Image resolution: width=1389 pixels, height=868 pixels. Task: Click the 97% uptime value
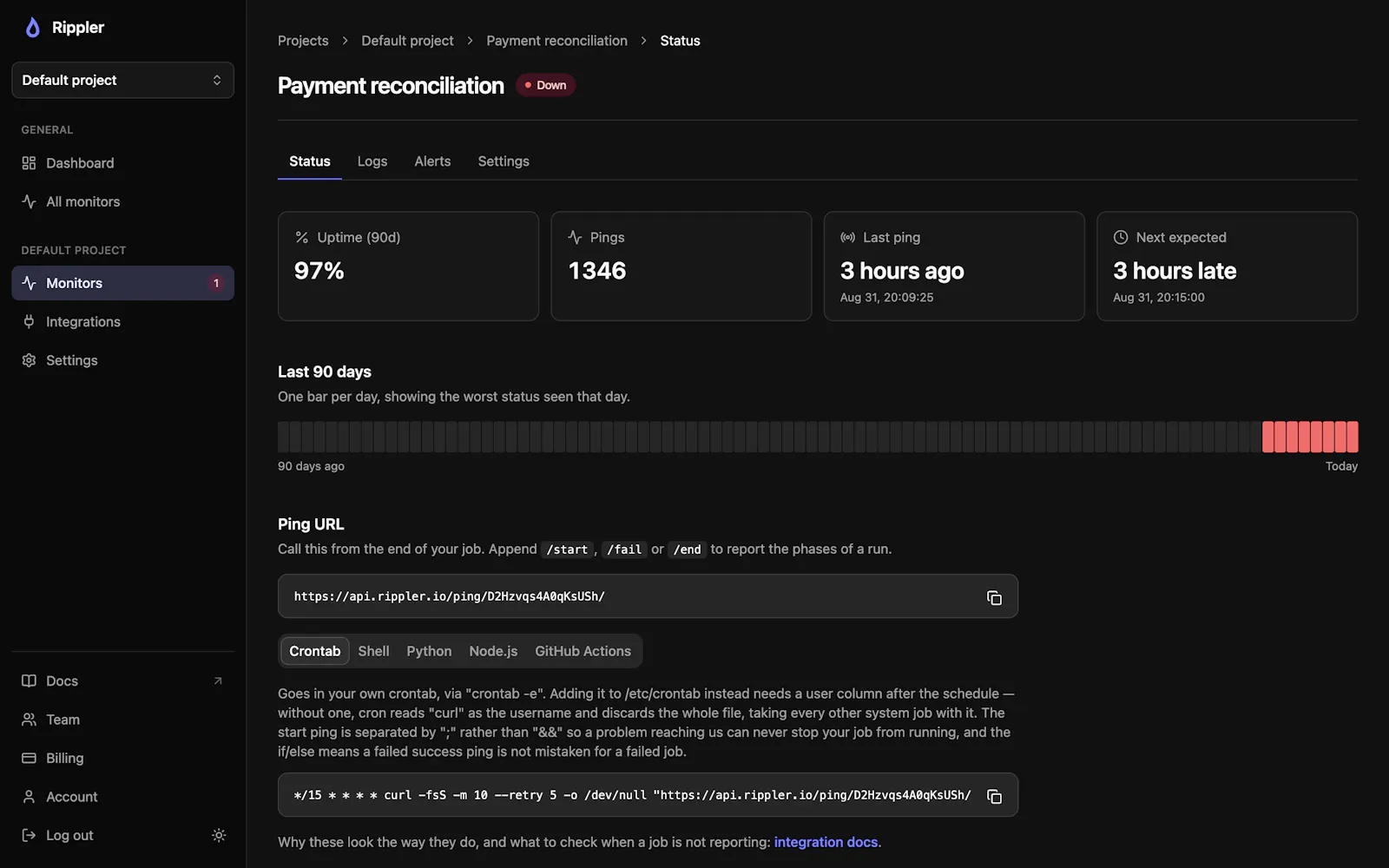click(x=319, y=271)
